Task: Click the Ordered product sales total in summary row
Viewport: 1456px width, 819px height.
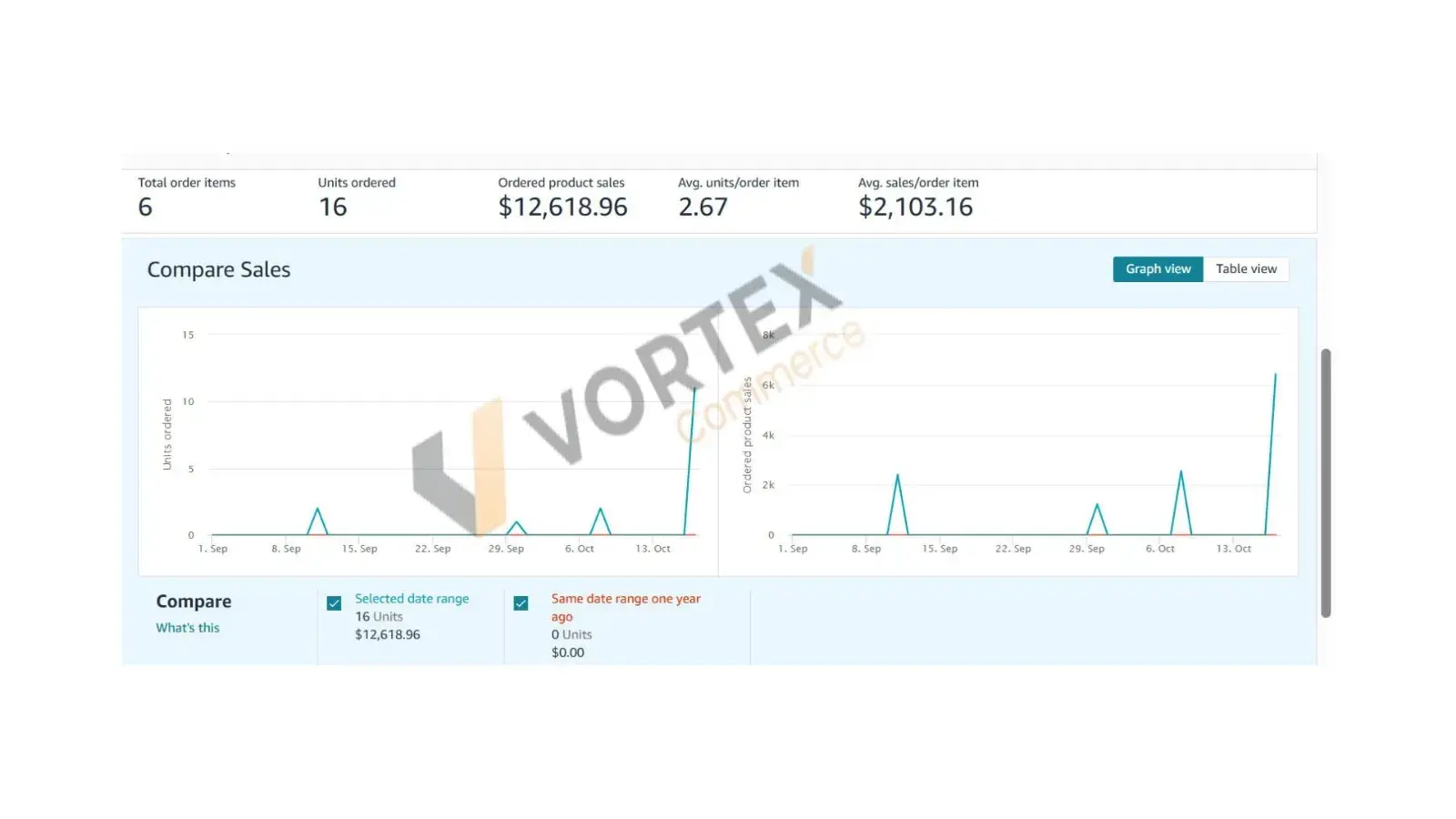Action: click(562, 207)
